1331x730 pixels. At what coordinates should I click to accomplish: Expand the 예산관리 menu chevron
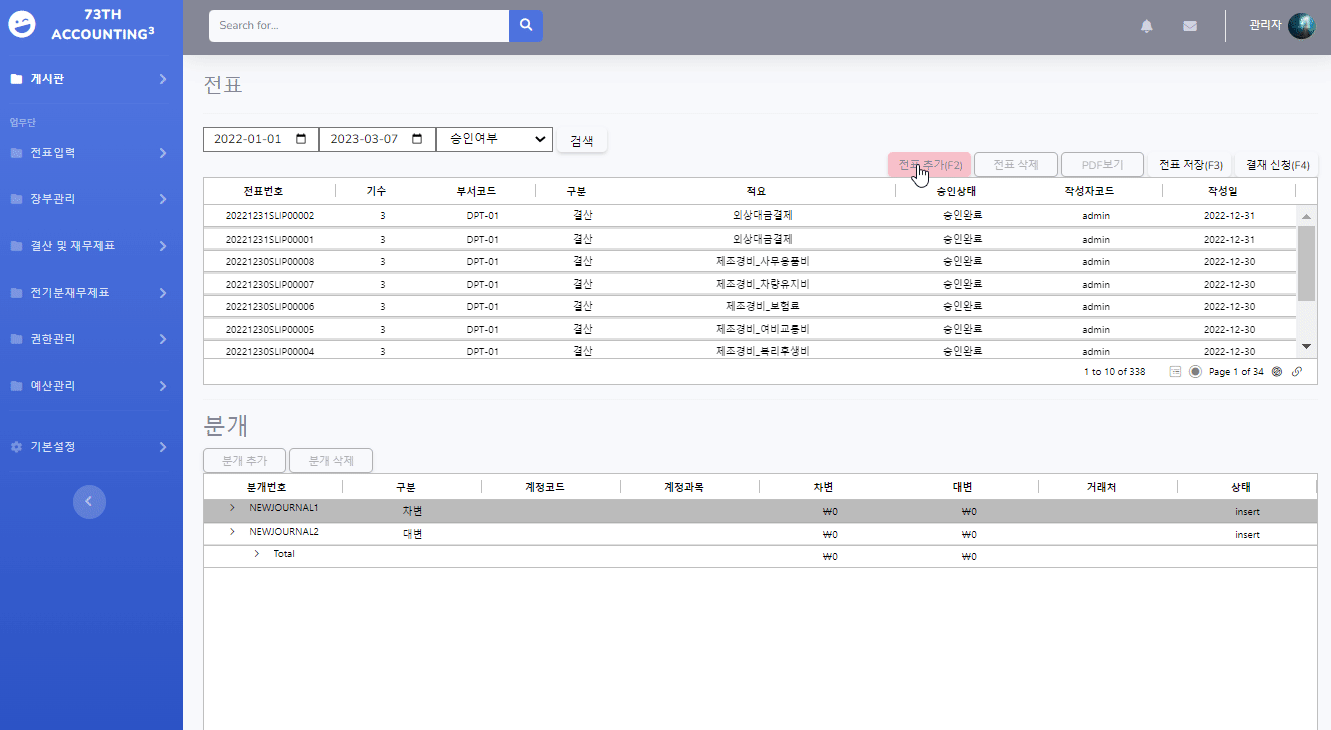pos(163,386)
